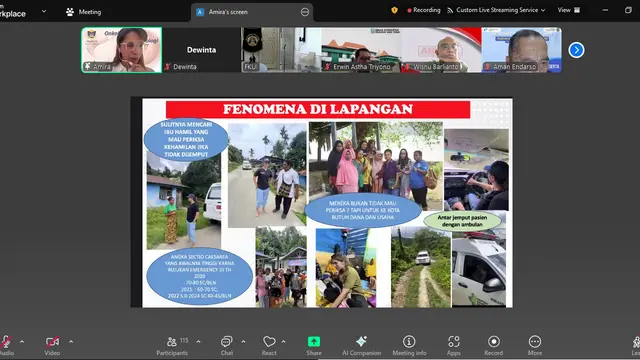Select the FKUI participant video tile

tap(281, 50)
